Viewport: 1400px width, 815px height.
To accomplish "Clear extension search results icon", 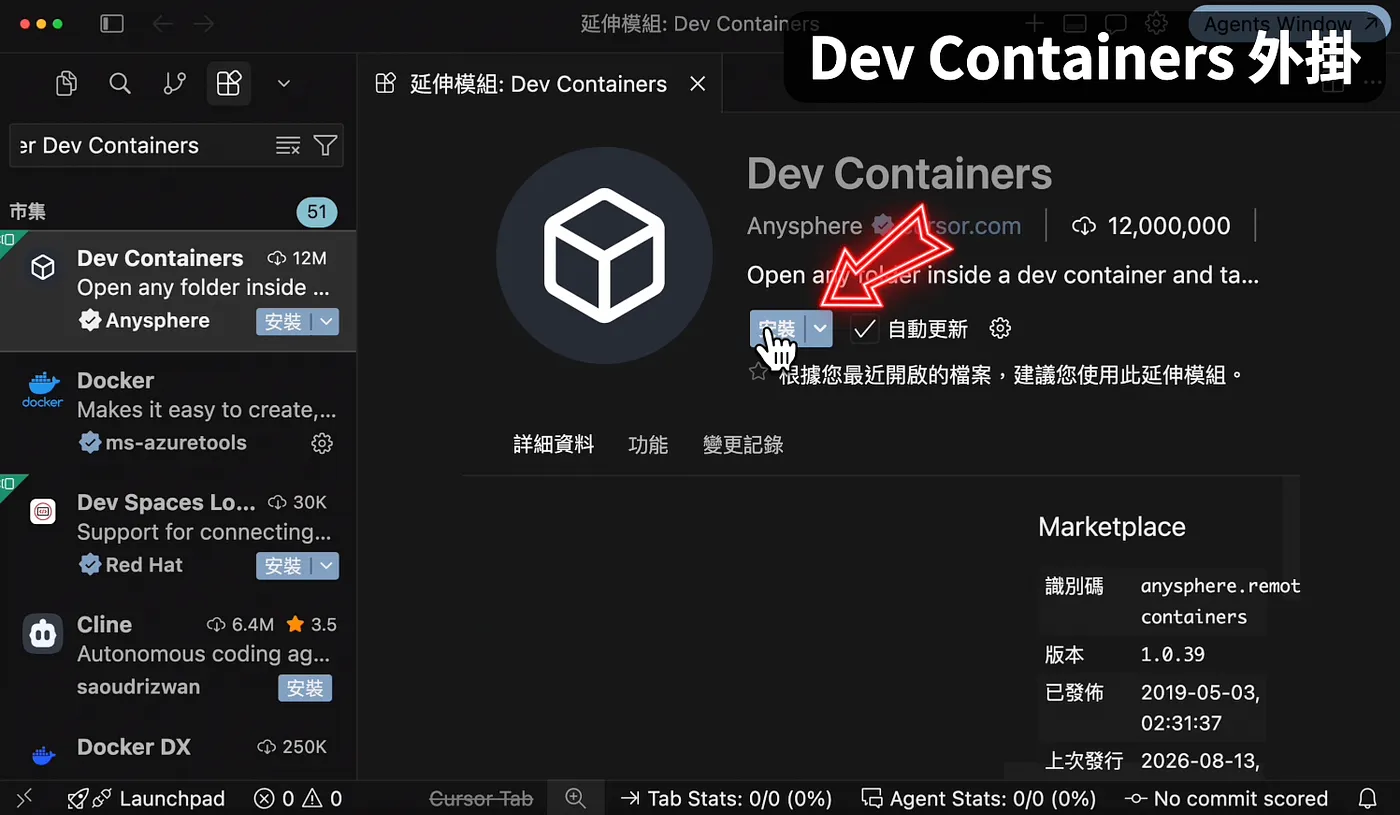I will click(x=288, y=146).
